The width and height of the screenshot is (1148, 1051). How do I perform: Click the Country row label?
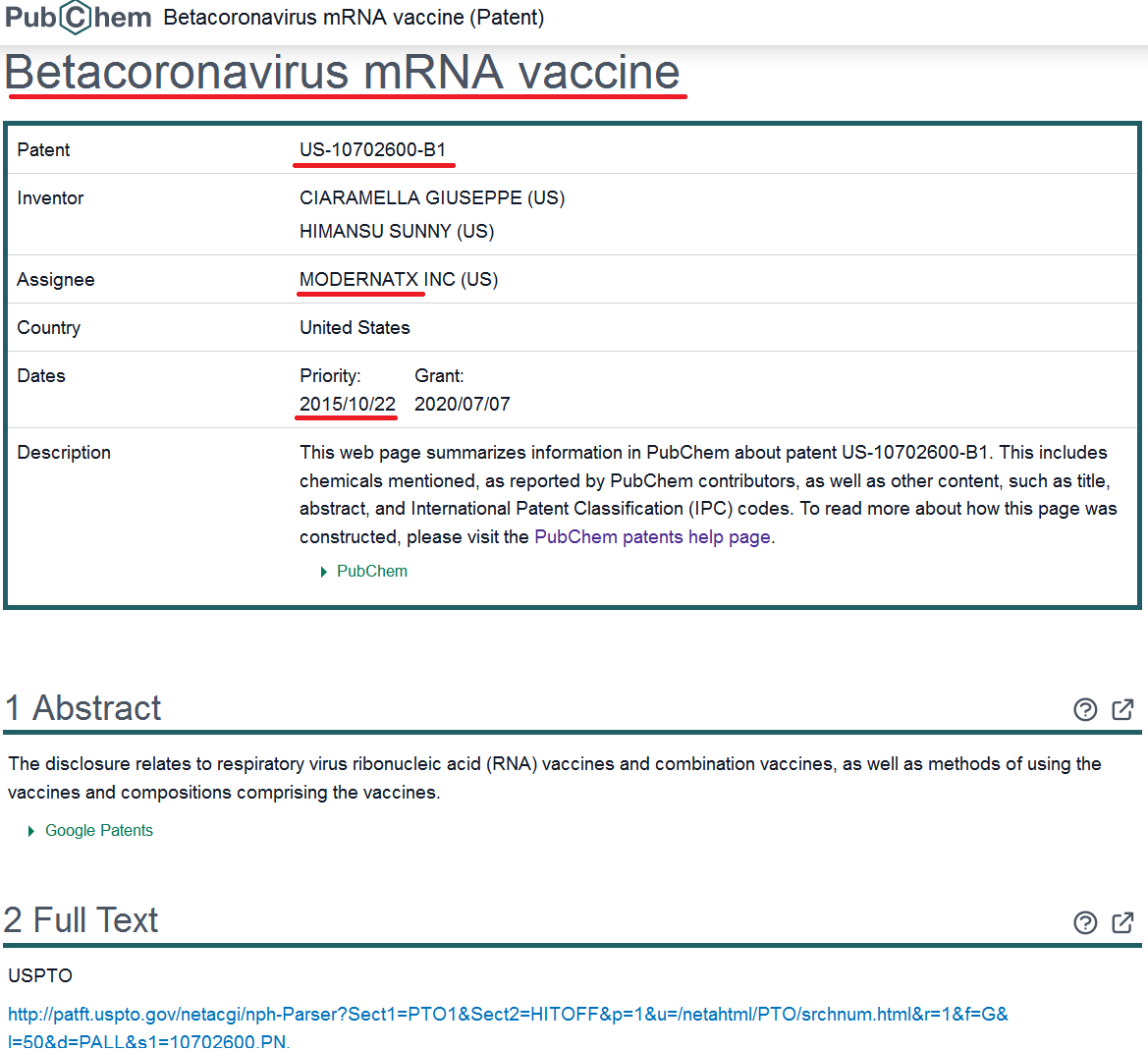[x=48, y=328]
